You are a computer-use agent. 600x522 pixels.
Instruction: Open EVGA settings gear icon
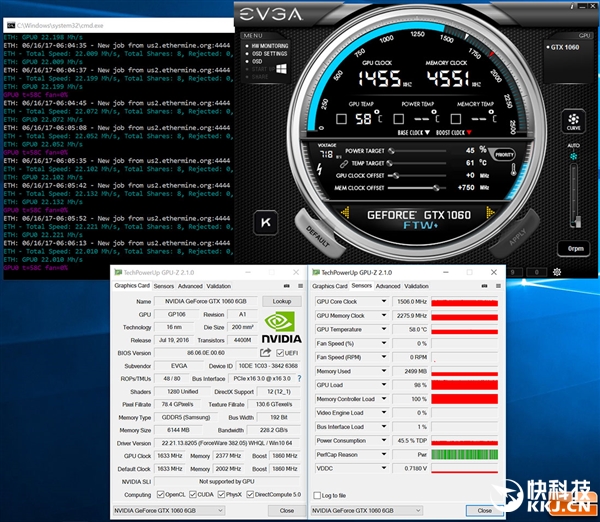(x=557, y=272)
